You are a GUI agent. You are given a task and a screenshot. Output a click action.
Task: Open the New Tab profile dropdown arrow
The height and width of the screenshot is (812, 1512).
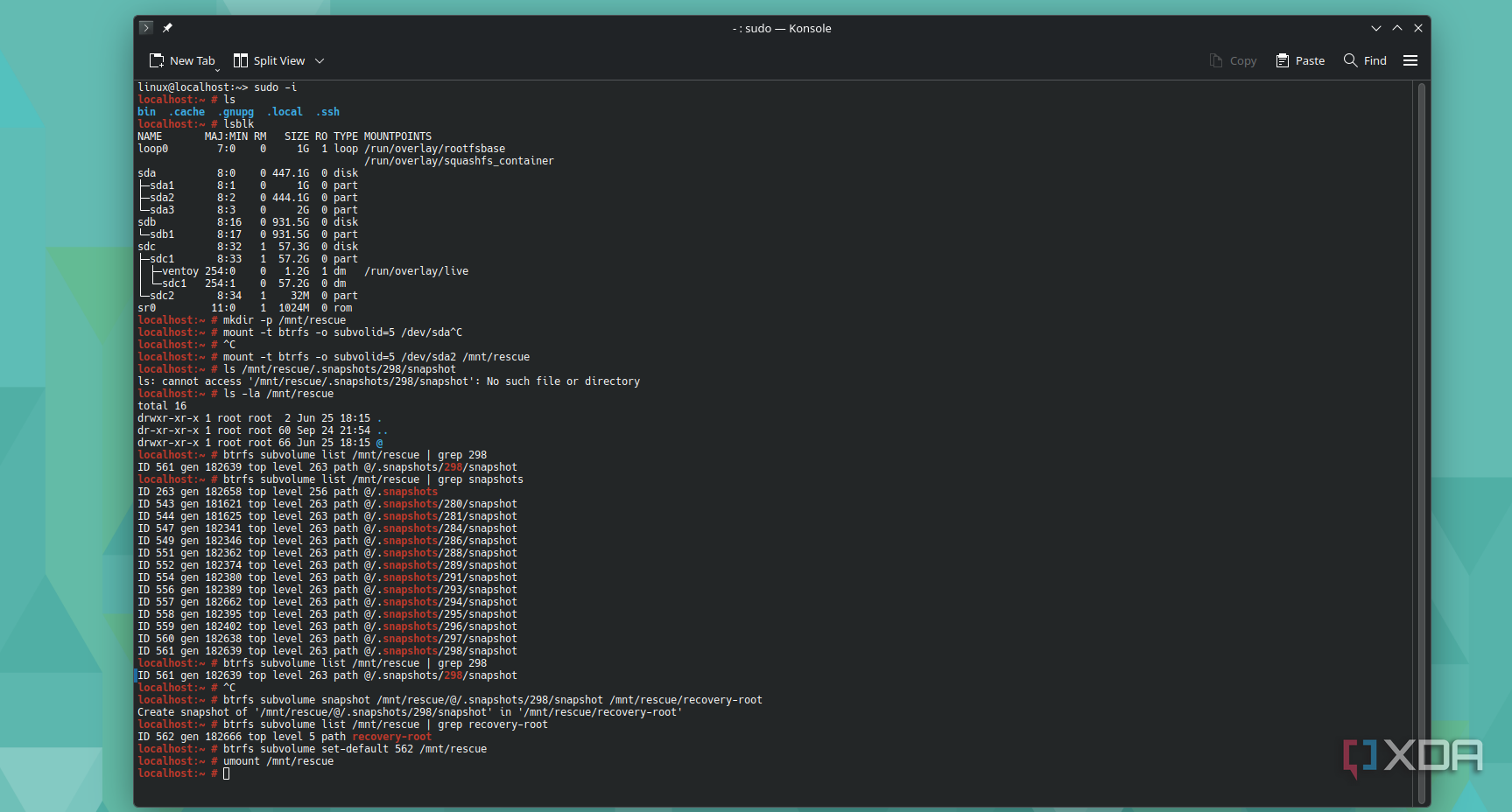point(218,69)
